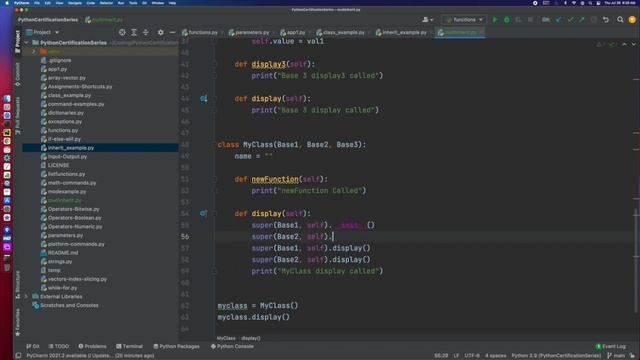Jump to previous highlighted error arrow
This screenshot has width=640, height=360.
tap(624, 44)
